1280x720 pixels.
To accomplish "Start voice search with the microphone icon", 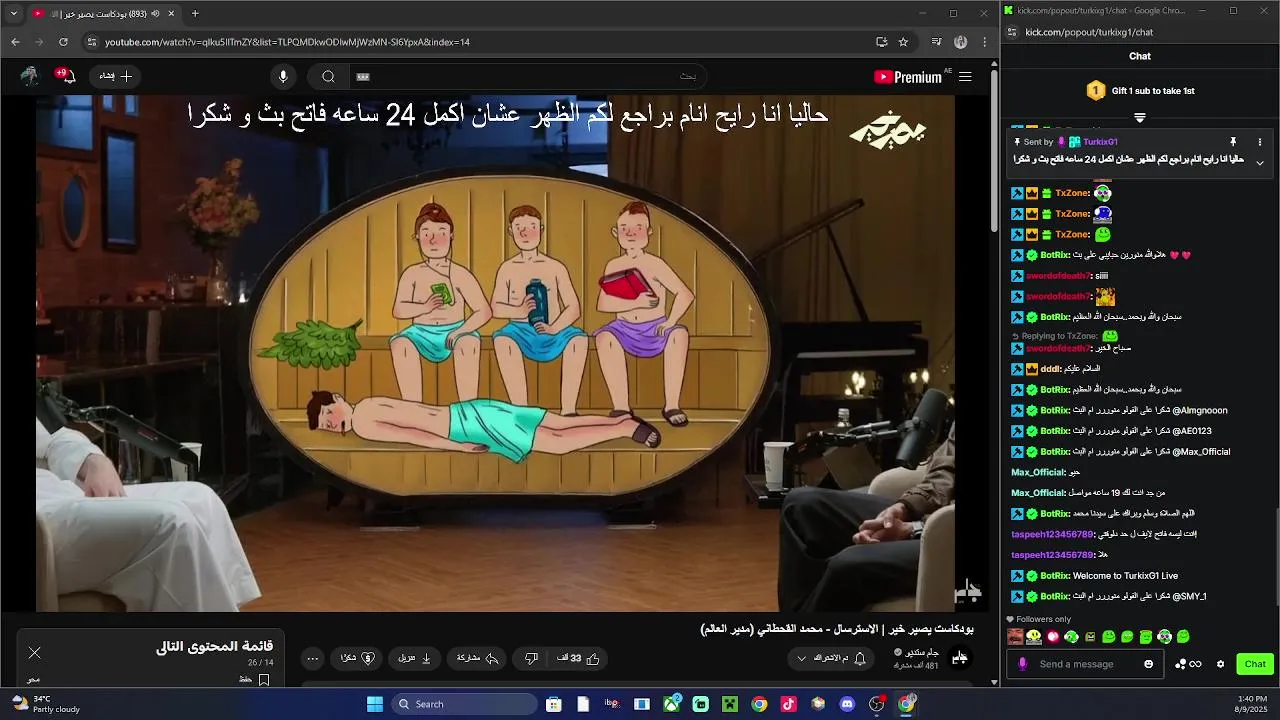I will [283, 77].
